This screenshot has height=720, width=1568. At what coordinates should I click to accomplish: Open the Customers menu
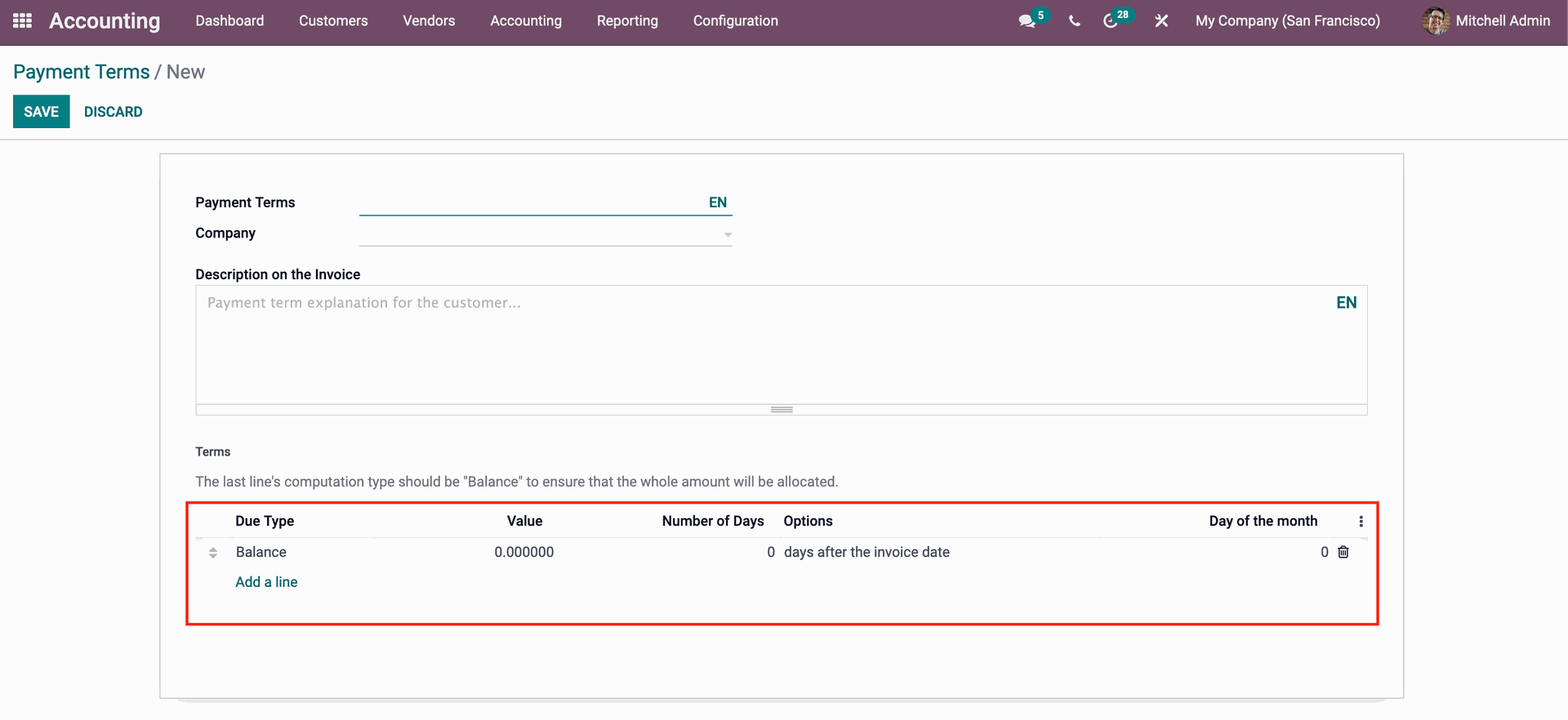click(333, 21)
